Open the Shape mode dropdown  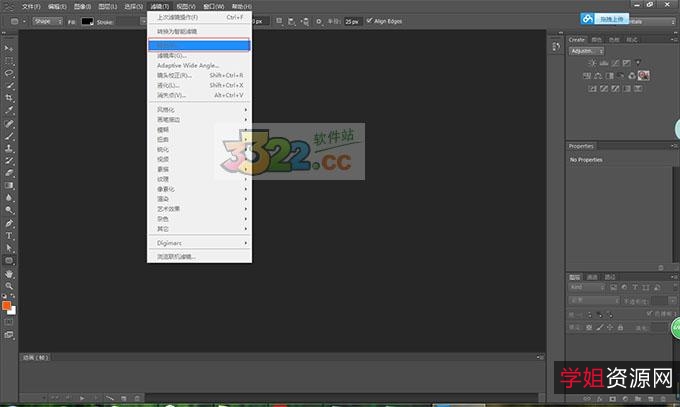click(48, 20)
